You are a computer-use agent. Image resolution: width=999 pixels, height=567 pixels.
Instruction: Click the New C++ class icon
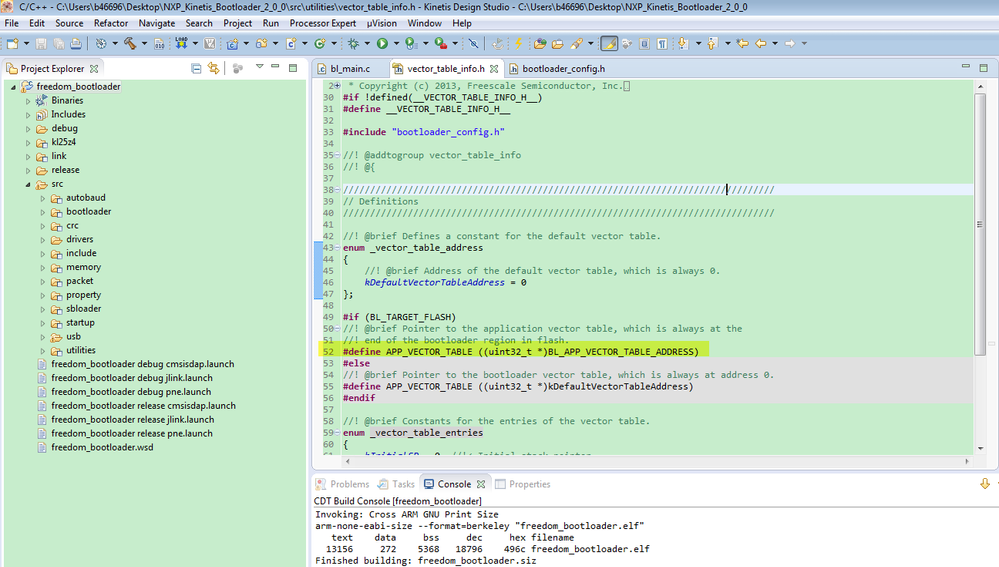point(320,43)
